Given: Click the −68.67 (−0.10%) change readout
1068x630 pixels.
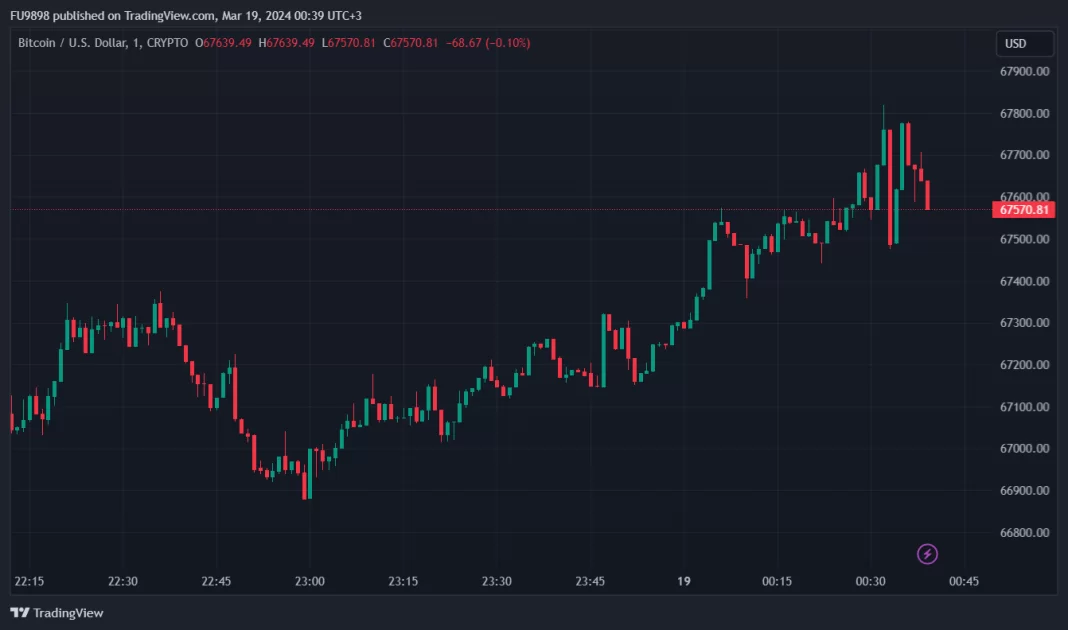Looking at the screenshot, I should click(488, 43).
